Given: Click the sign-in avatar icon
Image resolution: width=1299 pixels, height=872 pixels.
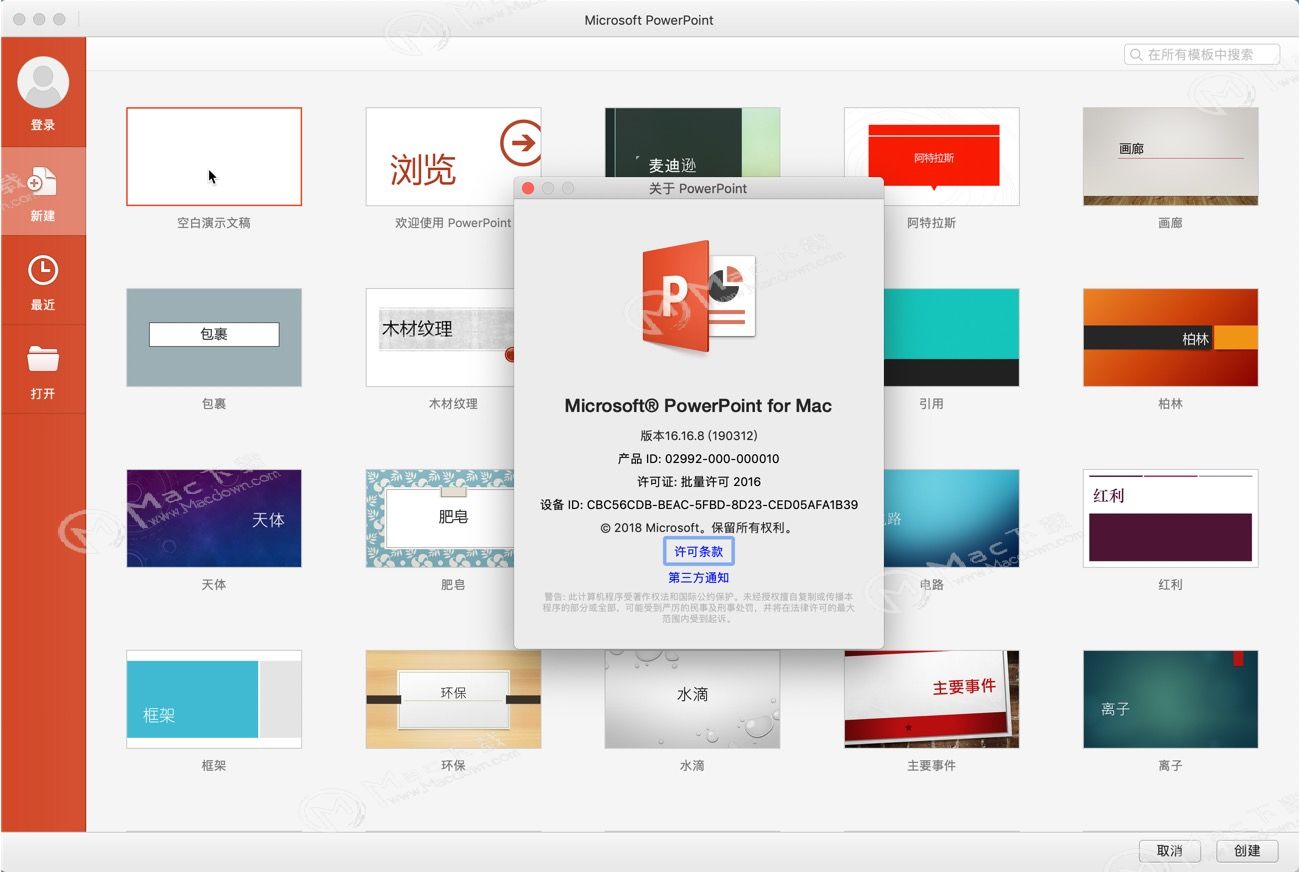Looking at the screenshot, I should tap(43, 83).
